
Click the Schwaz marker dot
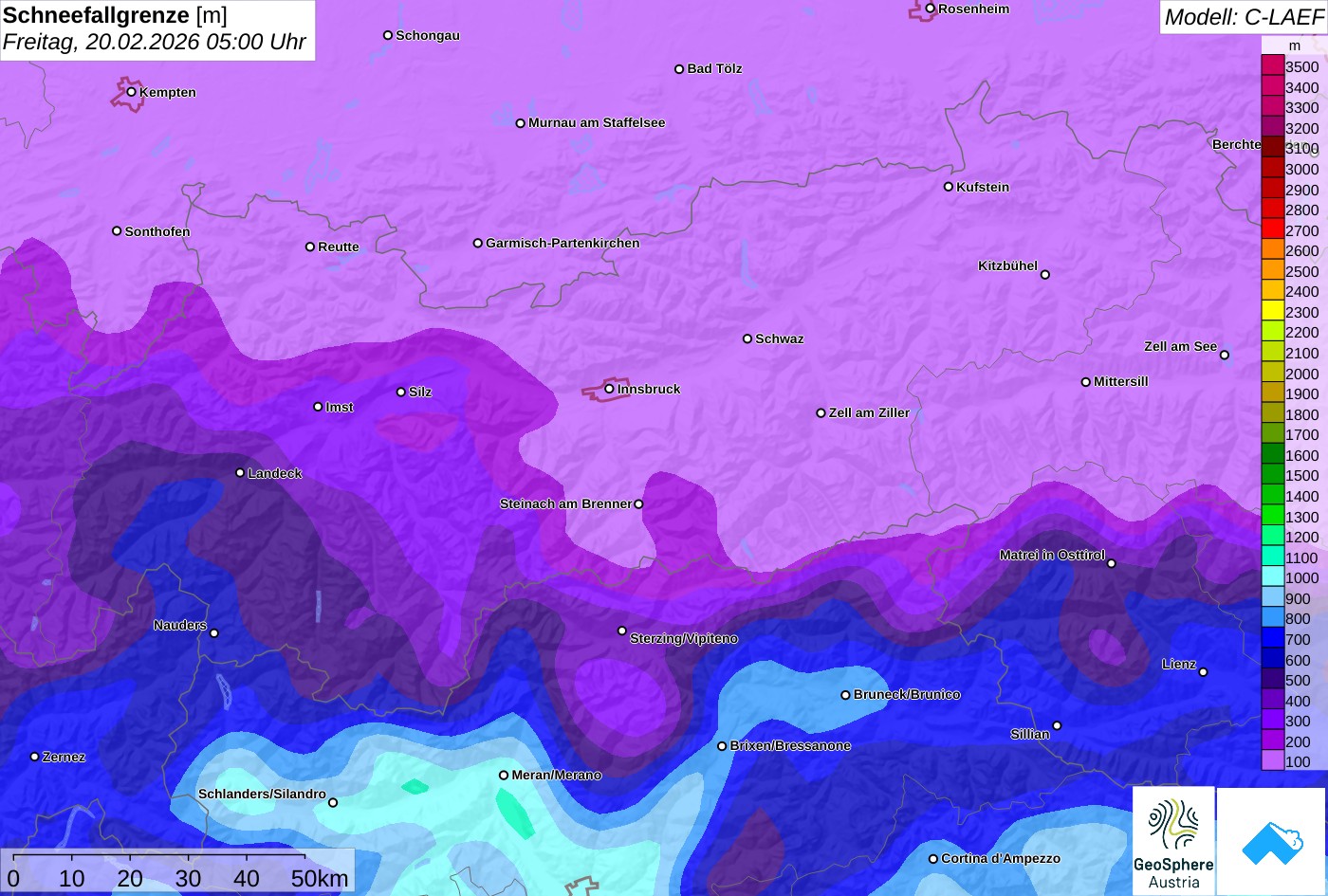tap(747, 338)
